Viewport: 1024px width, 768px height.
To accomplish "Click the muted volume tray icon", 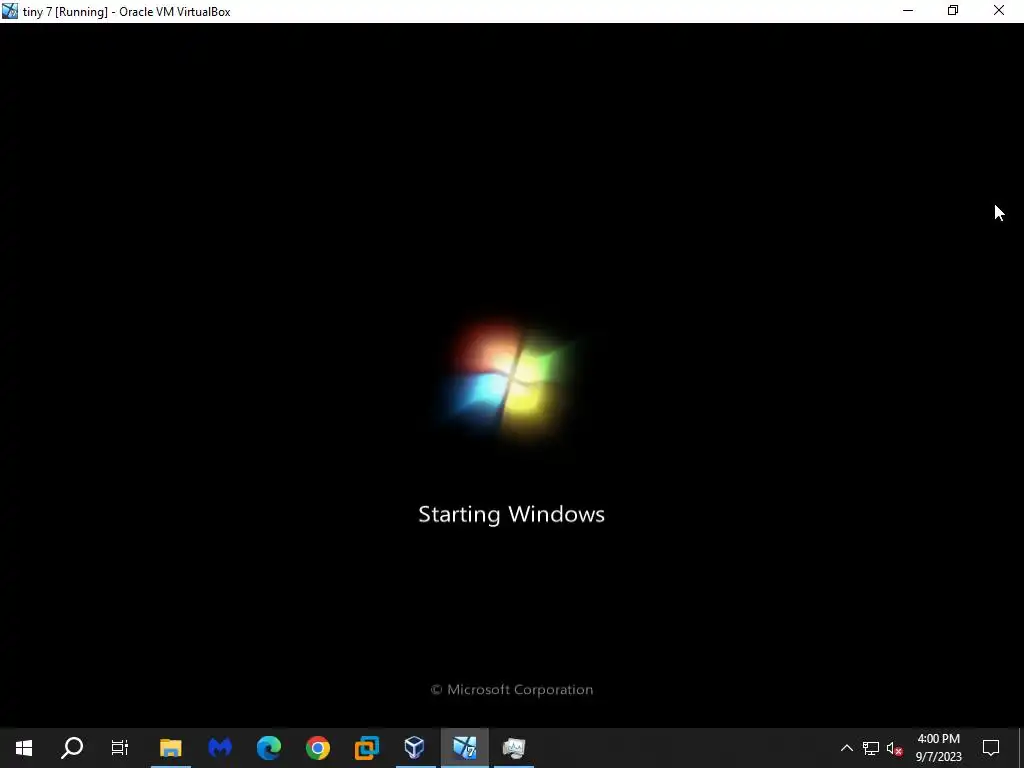I will [894, 748].
